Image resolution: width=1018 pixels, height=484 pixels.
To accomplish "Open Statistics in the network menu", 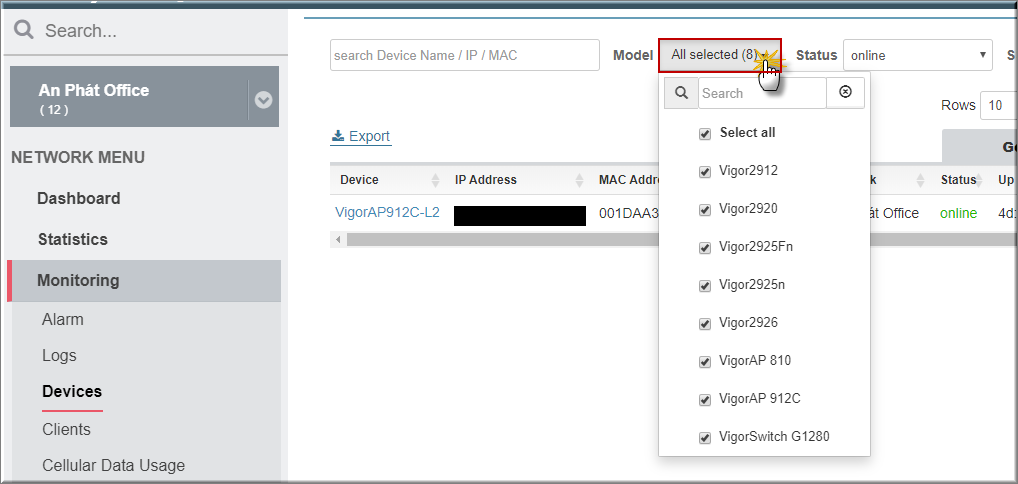I will pyautogui.click(x=73, y=239).
